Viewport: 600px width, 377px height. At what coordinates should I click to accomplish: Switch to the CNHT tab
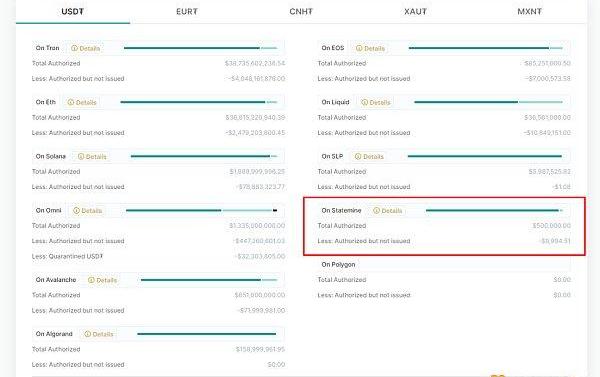(301, 11)
